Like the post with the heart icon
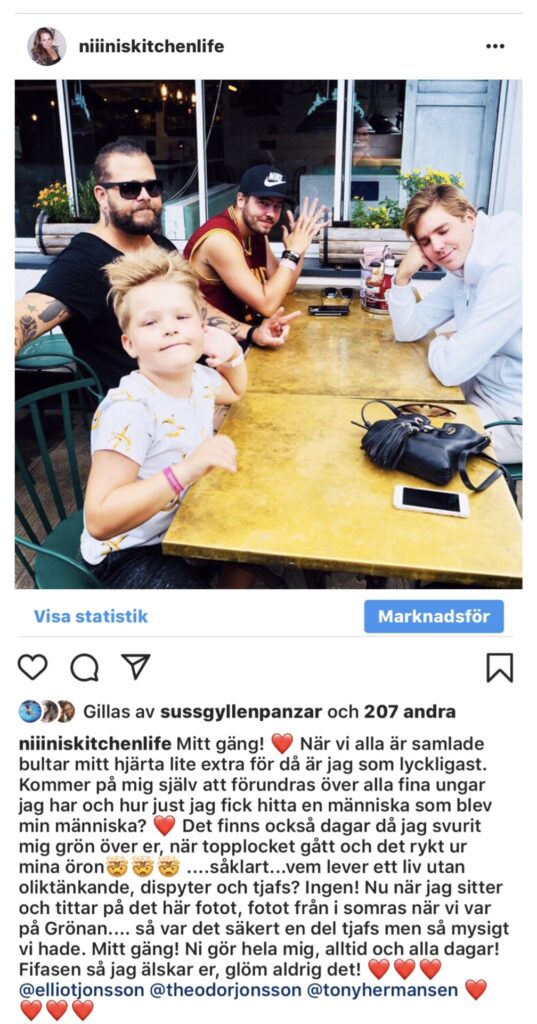Image resolution: width=537 pixels, height=1024 pixels. tap(32, 667)
